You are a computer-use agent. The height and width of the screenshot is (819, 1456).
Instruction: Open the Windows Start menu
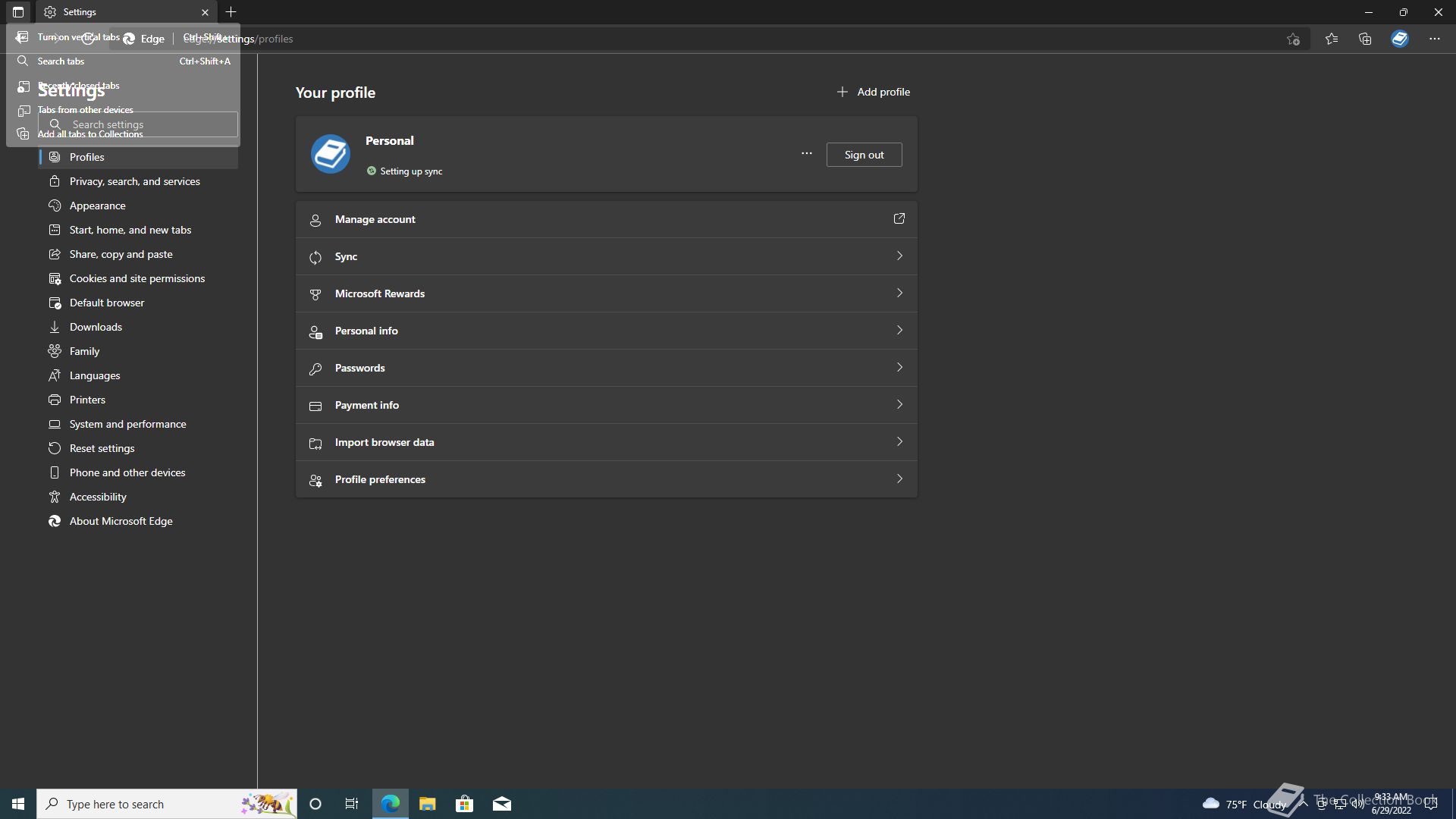(x=18, y=804)
